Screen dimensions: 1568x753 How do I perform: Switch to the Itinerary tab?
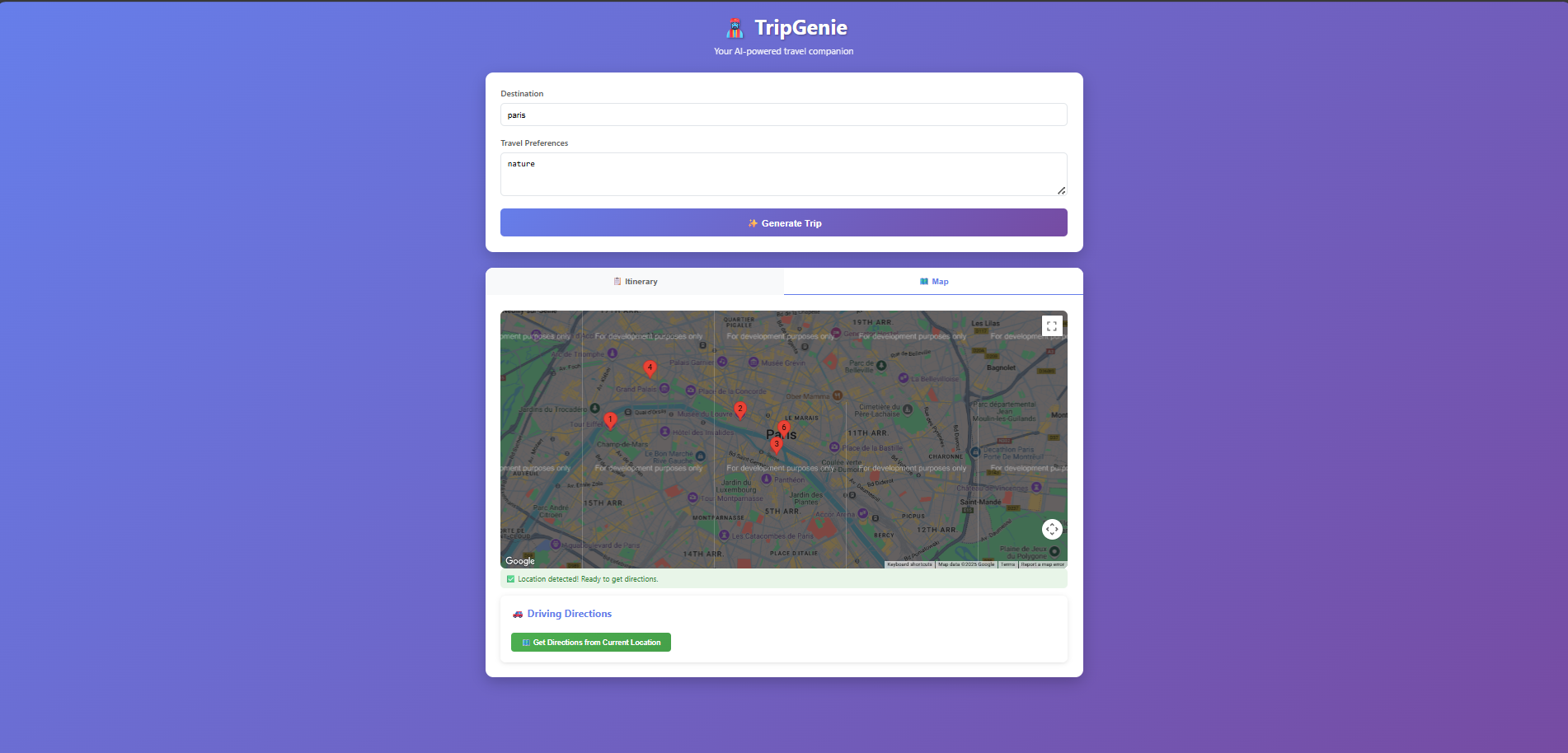tap(635, 282)
